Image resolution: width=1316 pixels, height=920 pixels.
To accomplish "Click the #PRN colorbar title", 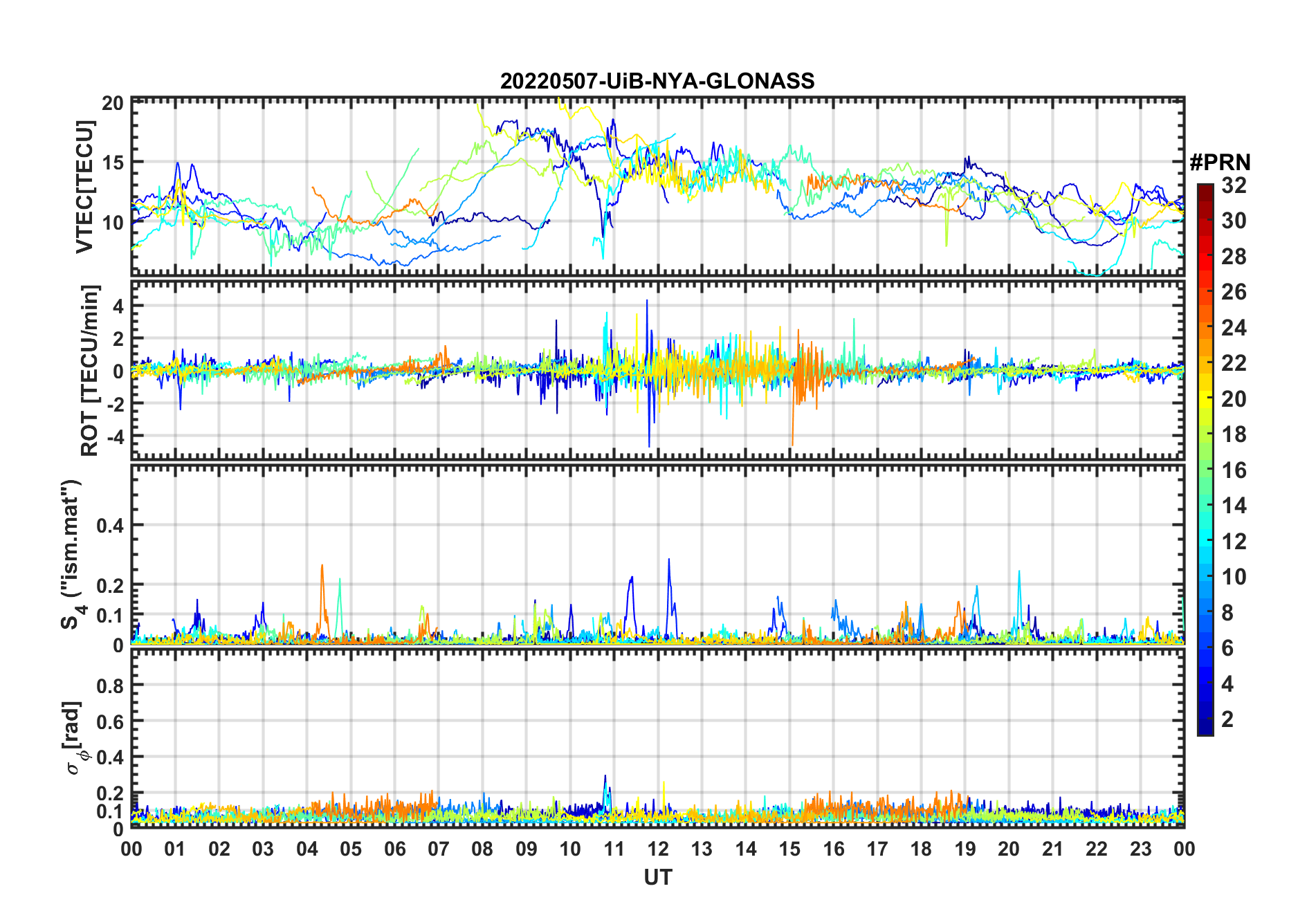I will coord(1221,163).
